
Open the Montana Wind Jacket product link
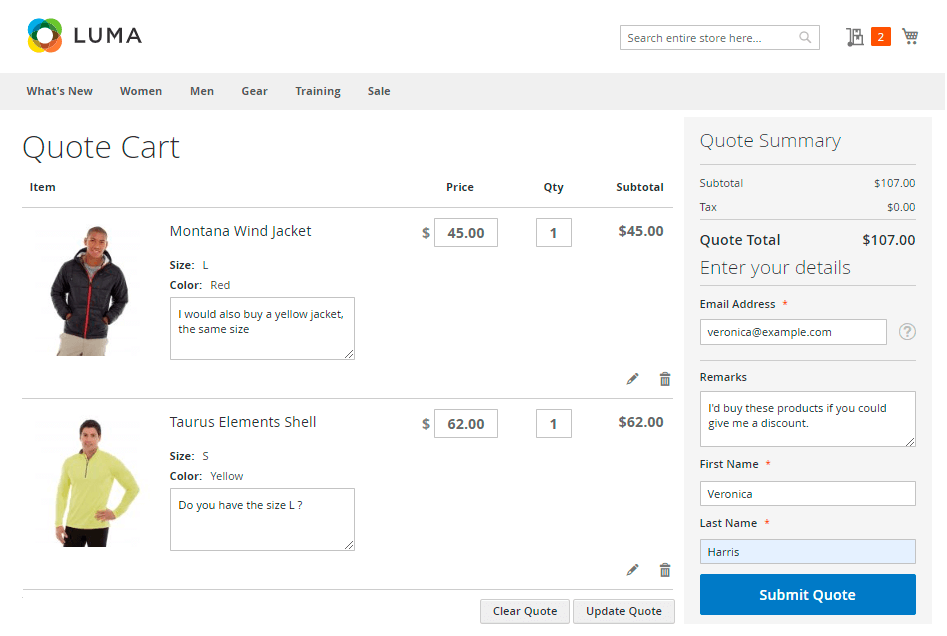tap(240, 231)
